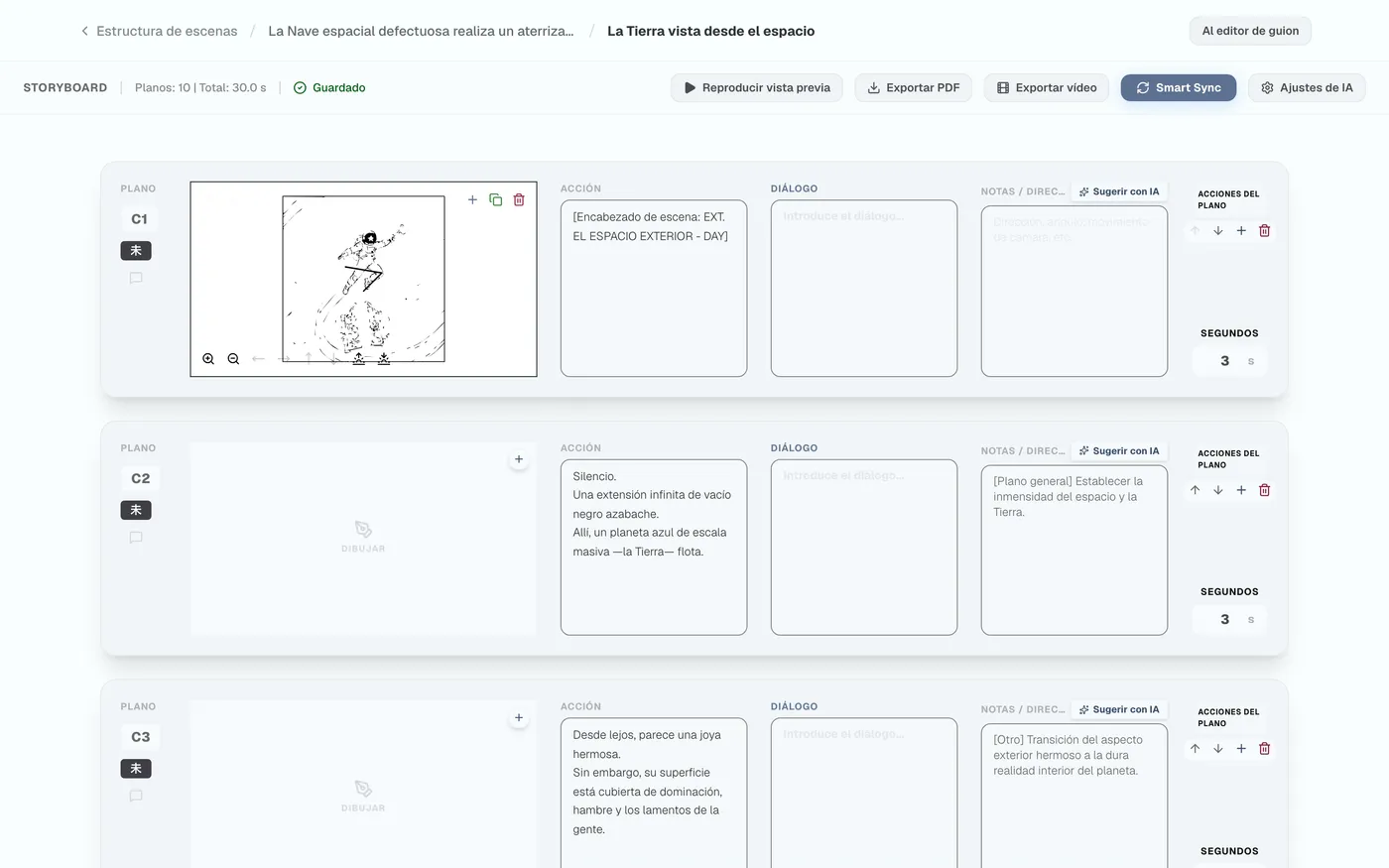Duplicate the C1 drawing with the green copy icon

(495, 199)
